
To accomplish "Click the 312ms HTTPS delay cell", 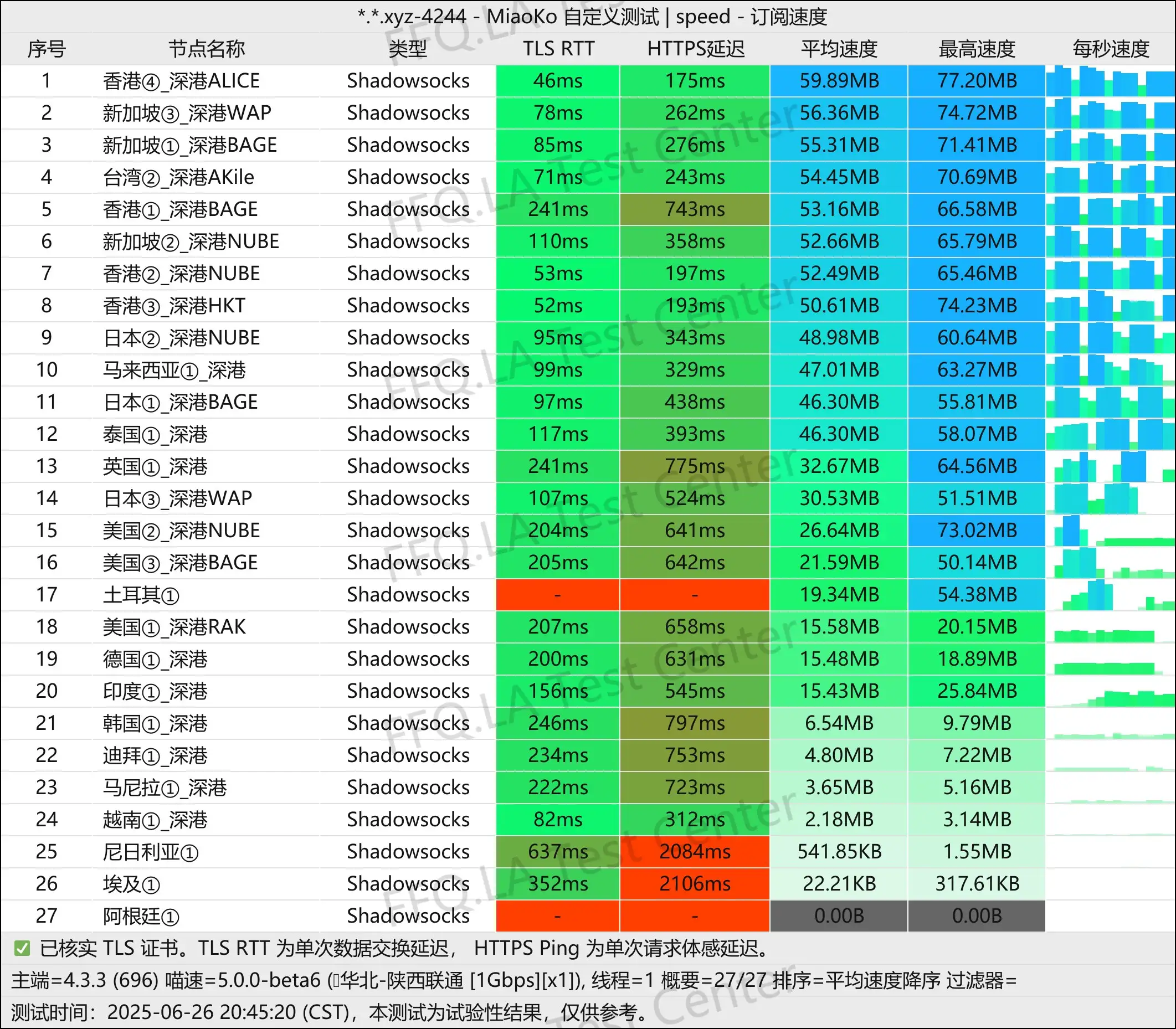I will pos(695,820).
